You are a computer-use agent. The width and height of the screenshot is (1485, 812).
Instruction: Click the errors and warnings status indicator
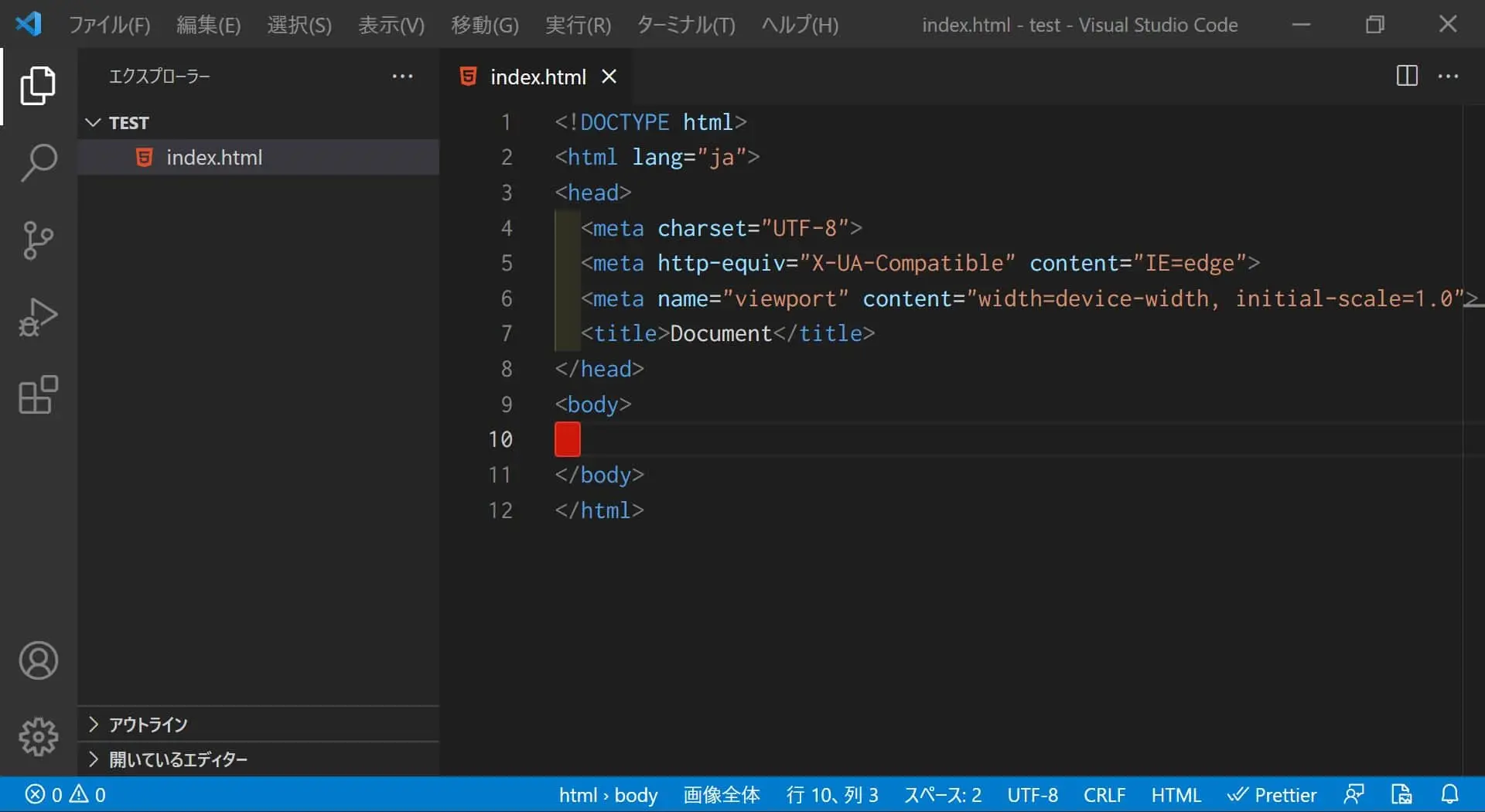click(x=66, y=794)
